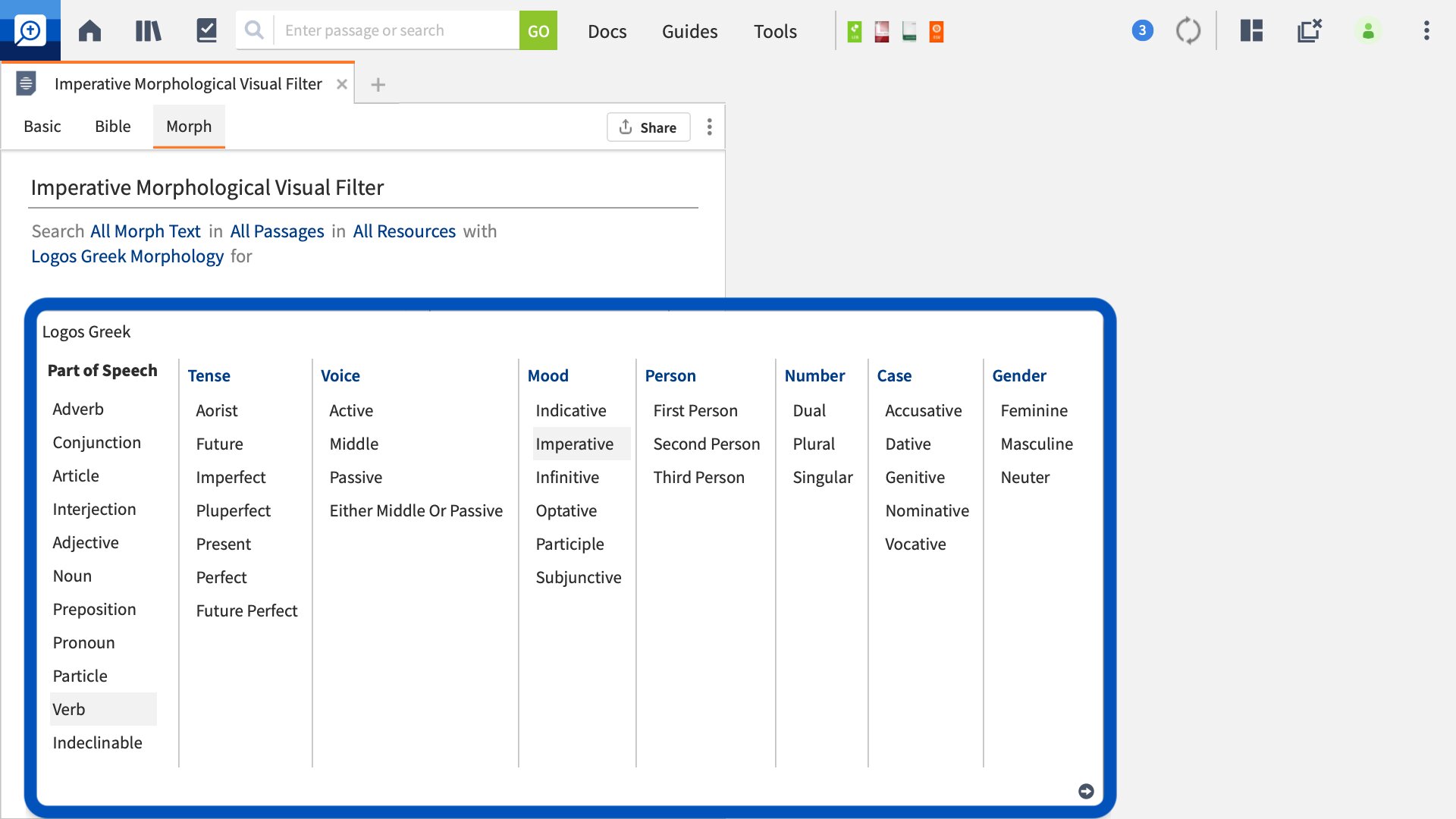Open the All Morph Text dropdown link
Image resolution: width=1456 pixels, height=819 pixels.
pos(146,231)
